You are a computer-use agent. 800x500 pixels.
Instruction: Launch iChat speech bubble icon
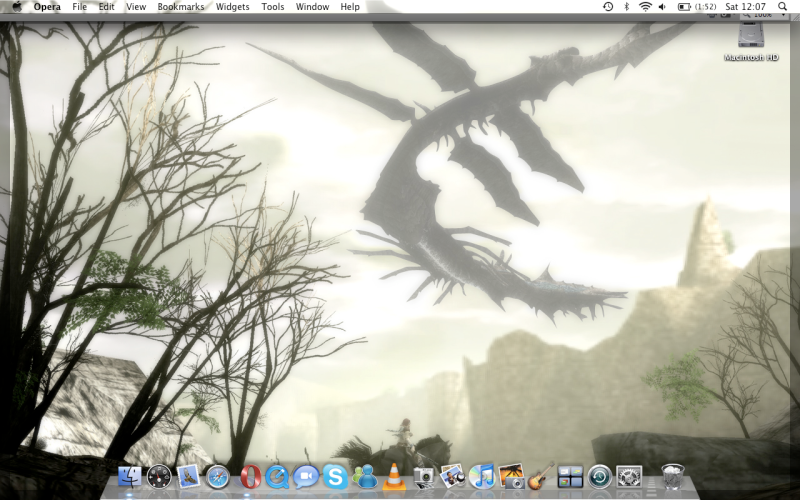[x=306, y=477]
